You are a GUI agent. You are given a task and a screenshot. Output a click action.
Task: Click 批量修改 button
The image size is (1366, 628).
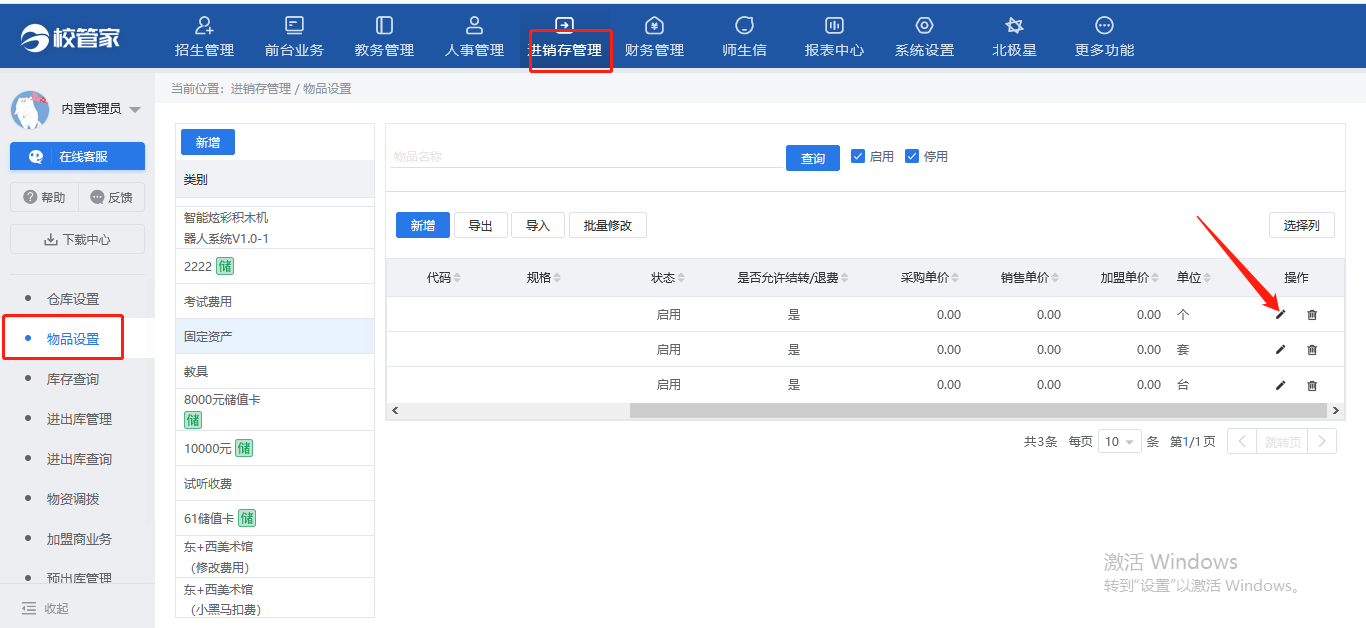click(x=608, y=225)
